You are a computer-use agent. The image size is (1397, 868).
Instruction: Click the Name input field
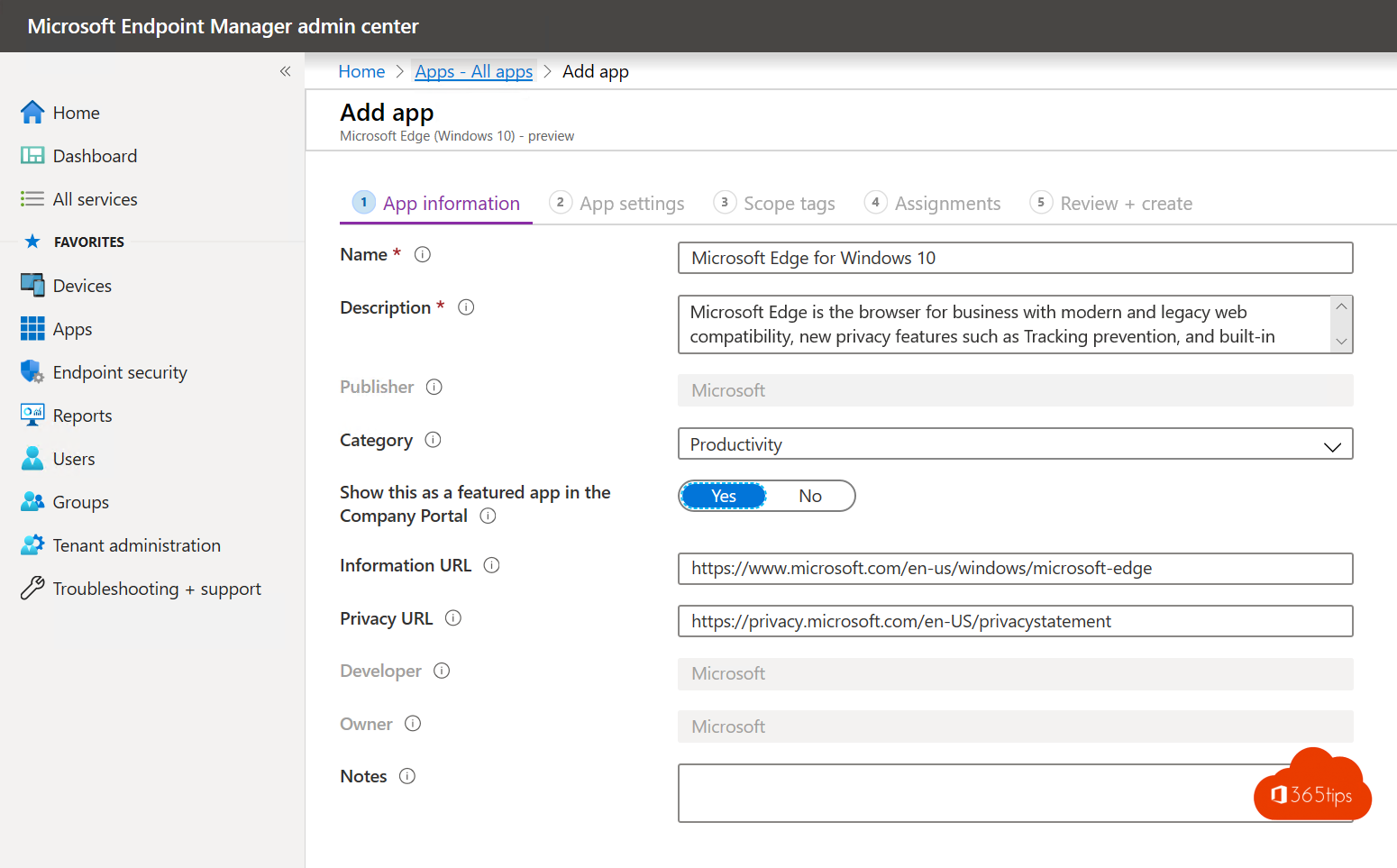pyautogui.click(x=1016, y=258)
